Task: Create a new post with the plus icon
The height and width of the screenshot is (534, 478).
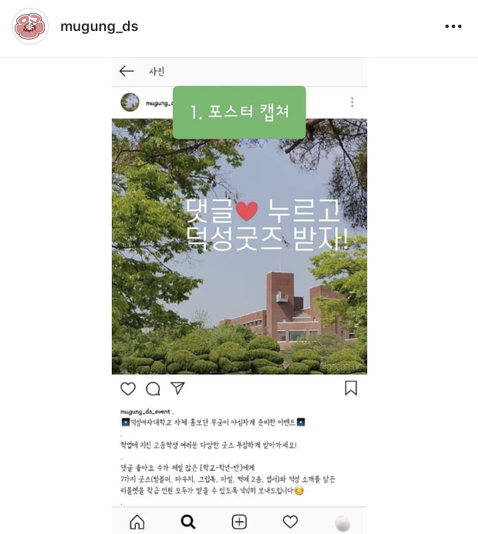Action: click(x=239, y=522)
